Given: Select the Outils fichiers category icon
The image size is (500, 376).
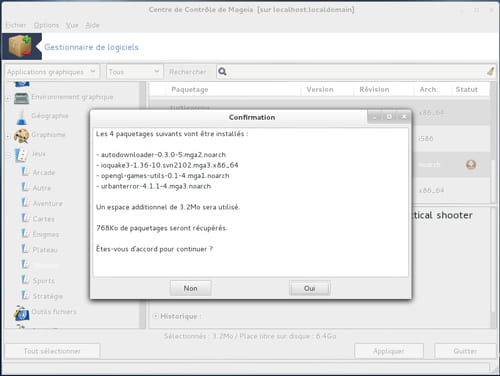Looking at the screenshot, I should click(x=22, y=313).
